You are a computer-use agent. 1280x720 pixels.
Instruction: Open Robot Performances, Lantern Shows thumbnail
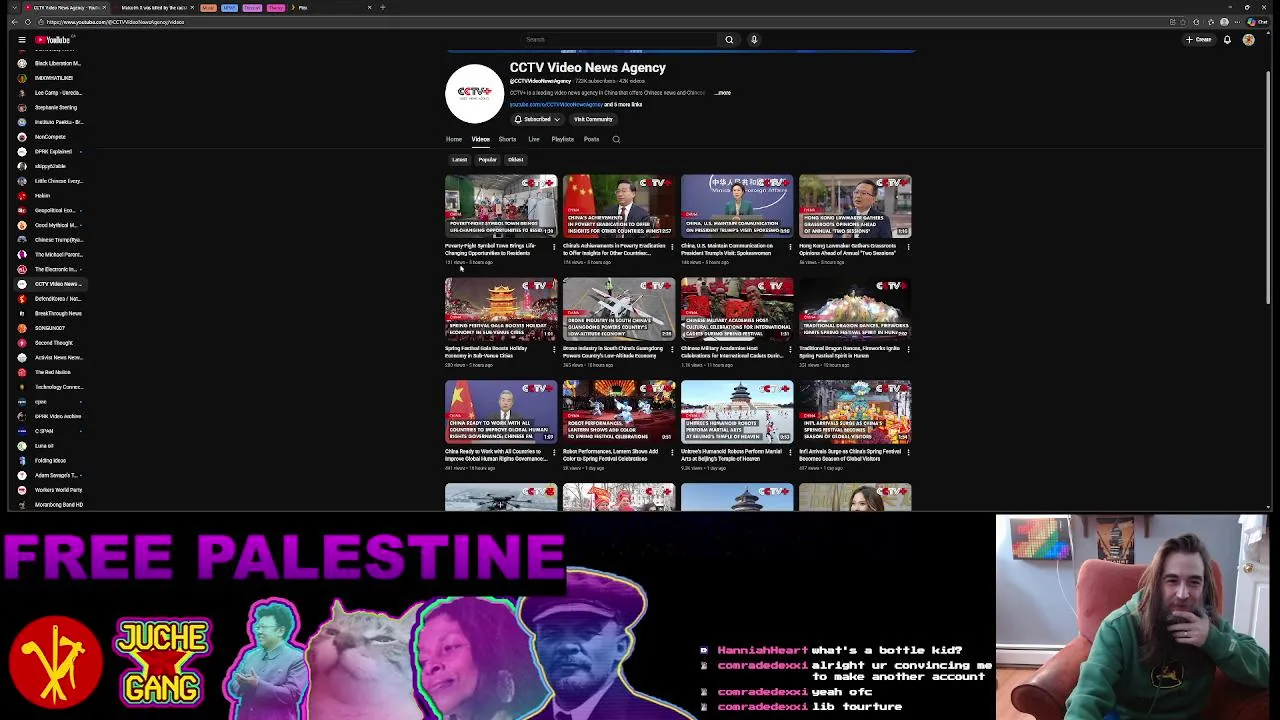coord(619,412)
